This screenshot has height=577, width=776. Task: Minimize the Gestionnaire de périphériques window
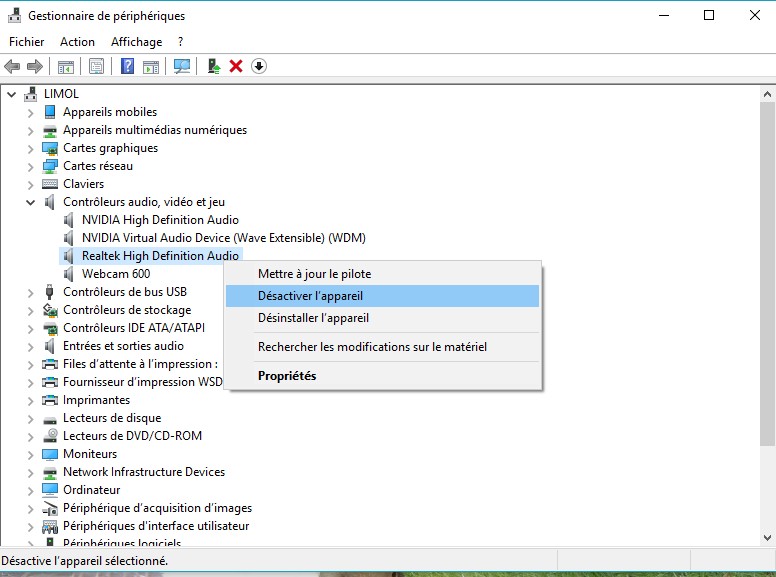pyautogui.click(x=664, y=15)
